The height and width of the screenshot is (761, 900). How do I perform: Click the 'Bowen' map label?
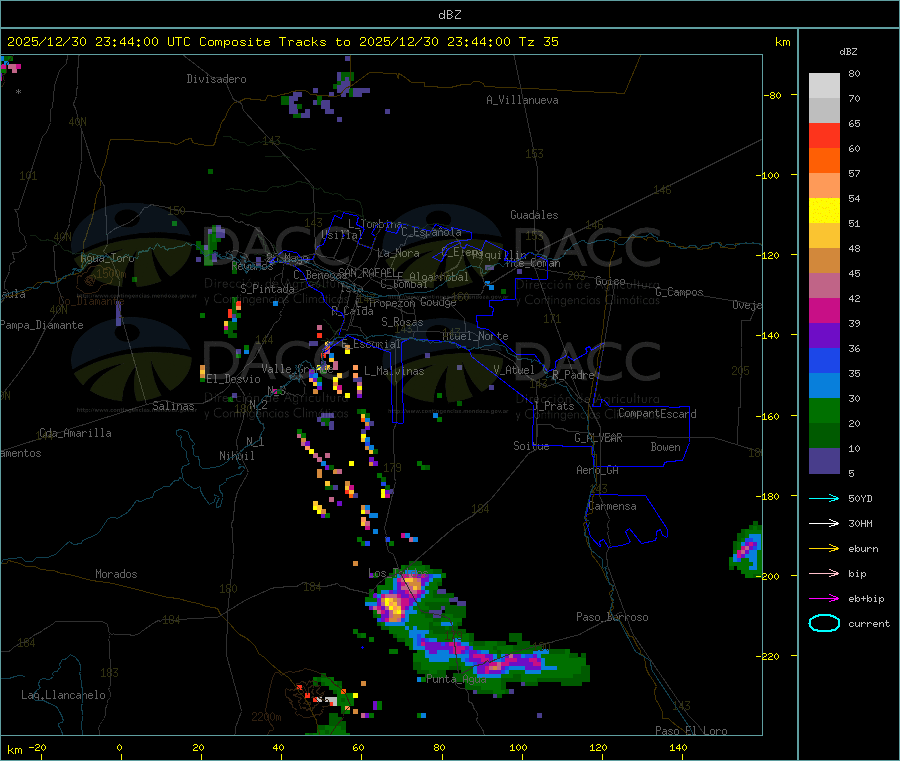point(665,447)
